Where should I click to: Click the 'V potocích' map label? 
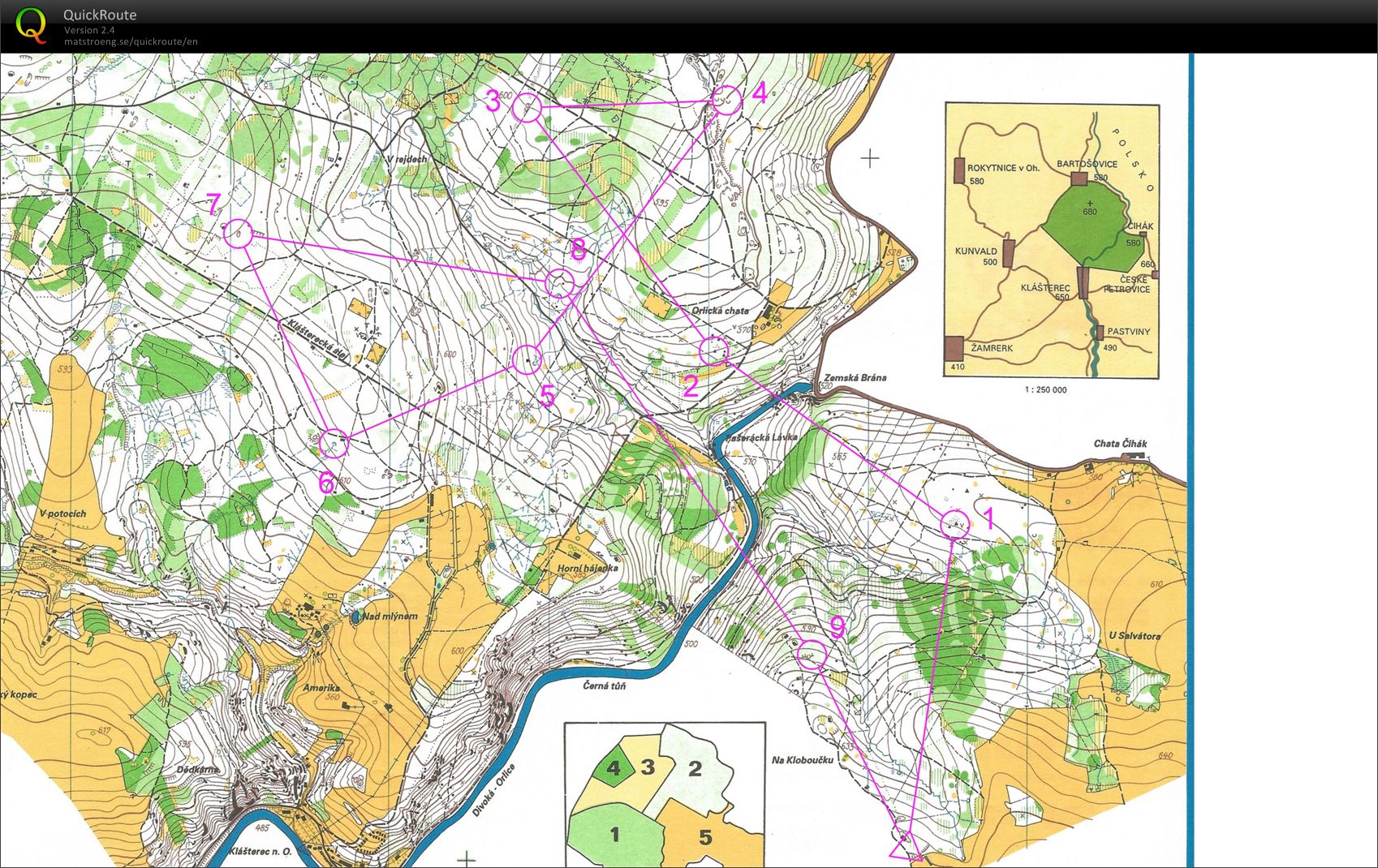[62, 513]
